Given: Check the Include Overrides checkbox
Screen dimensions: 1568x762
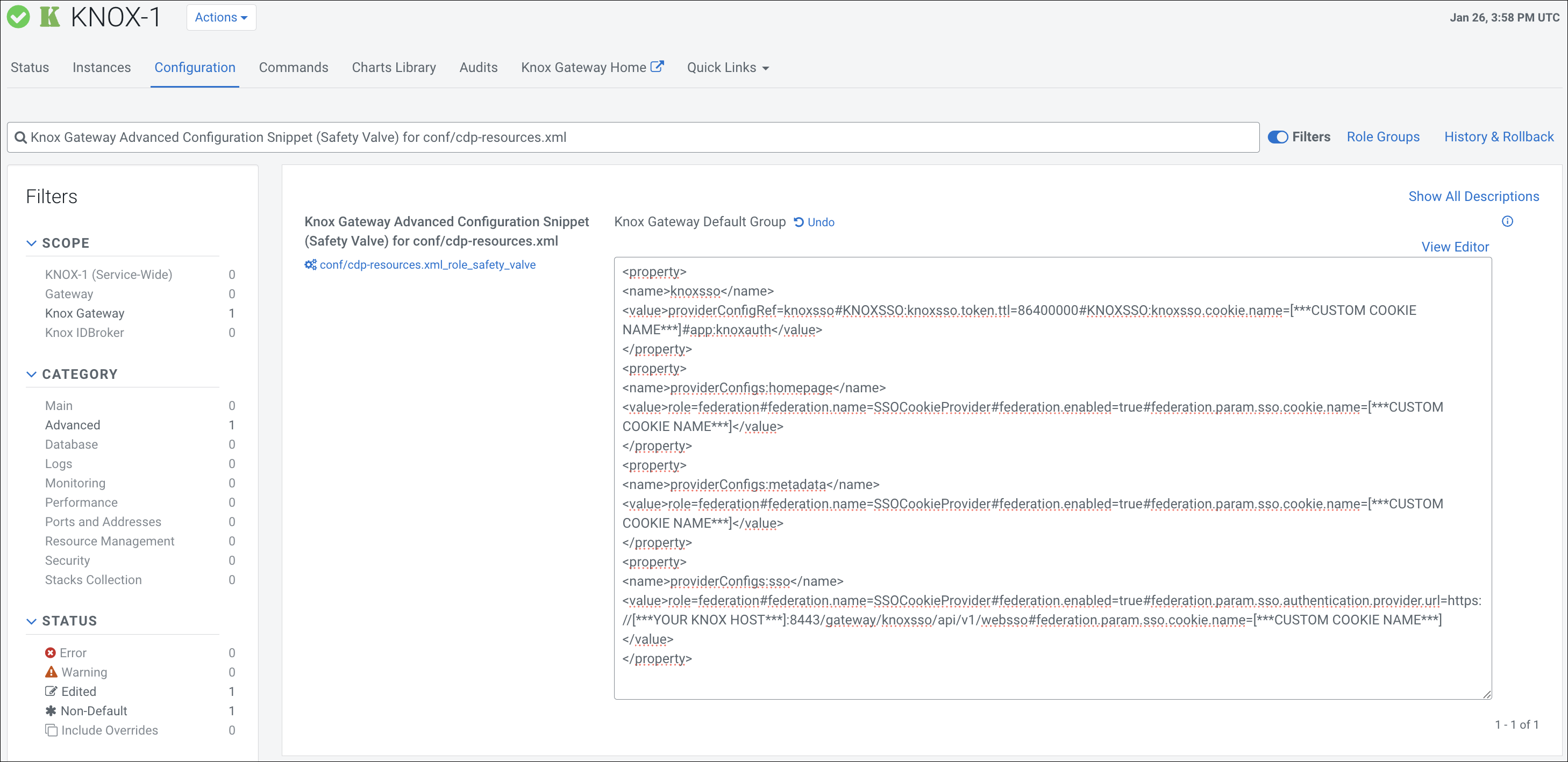Looking at the screenshot, I should (x=51, y=730).
